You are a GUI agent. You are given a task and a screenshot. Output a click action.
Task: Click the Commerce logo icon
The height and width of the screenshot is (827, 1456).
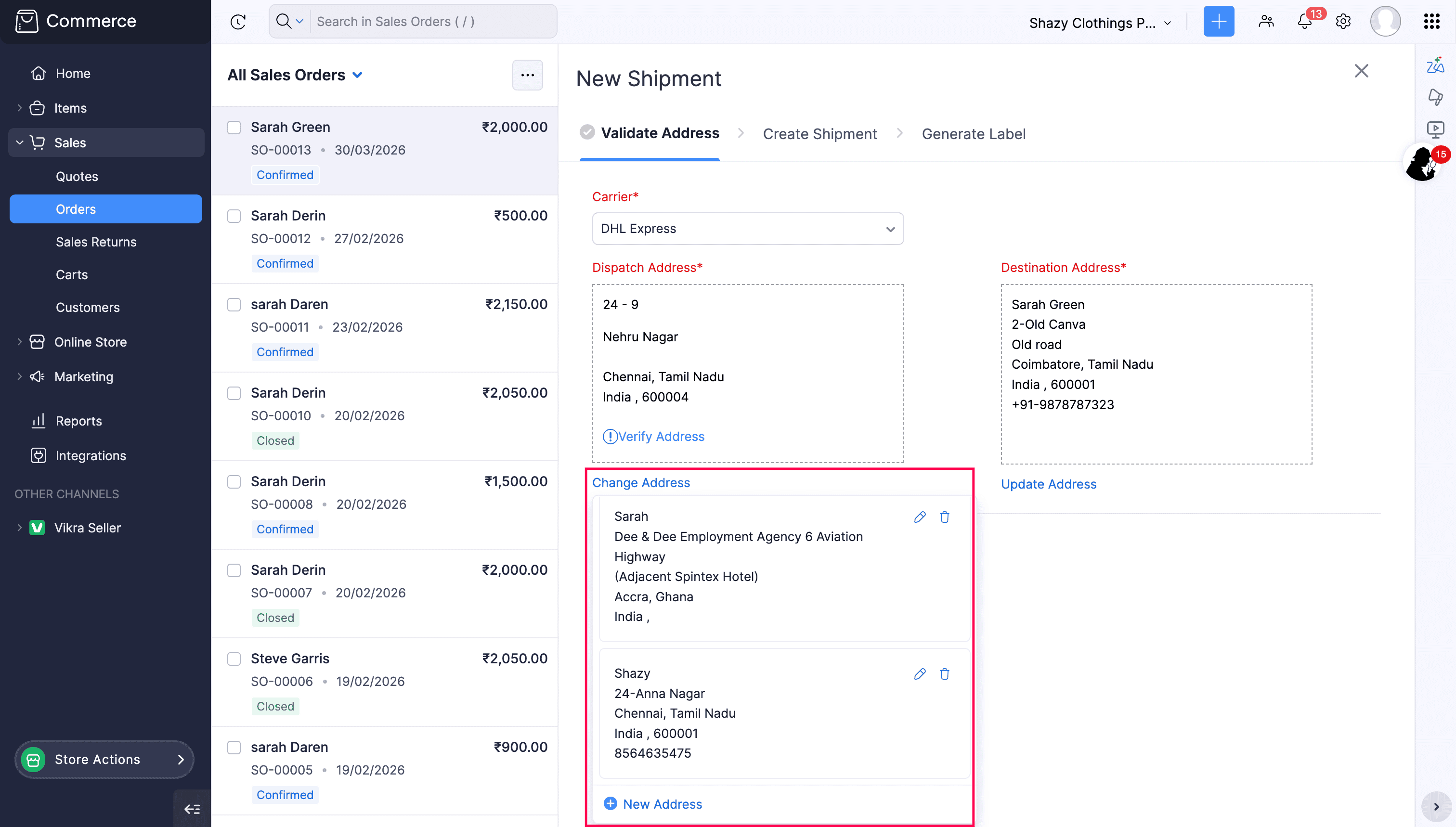coord(26,21)
